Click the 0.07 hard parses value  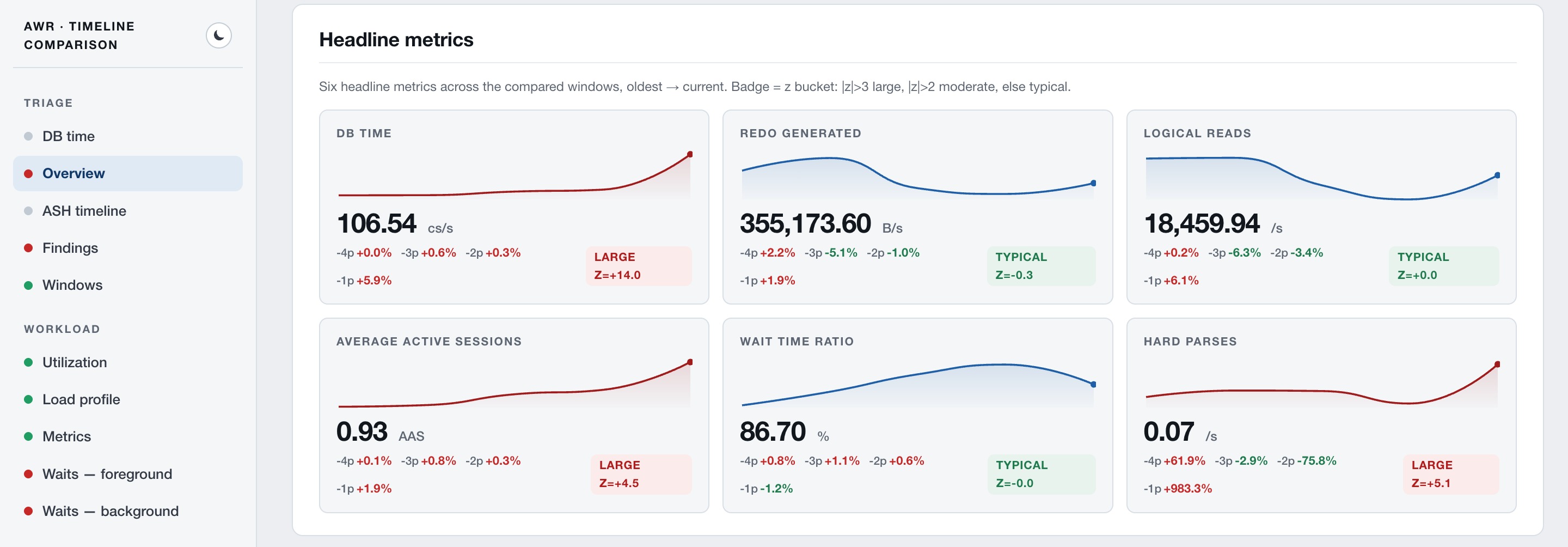1169,432
